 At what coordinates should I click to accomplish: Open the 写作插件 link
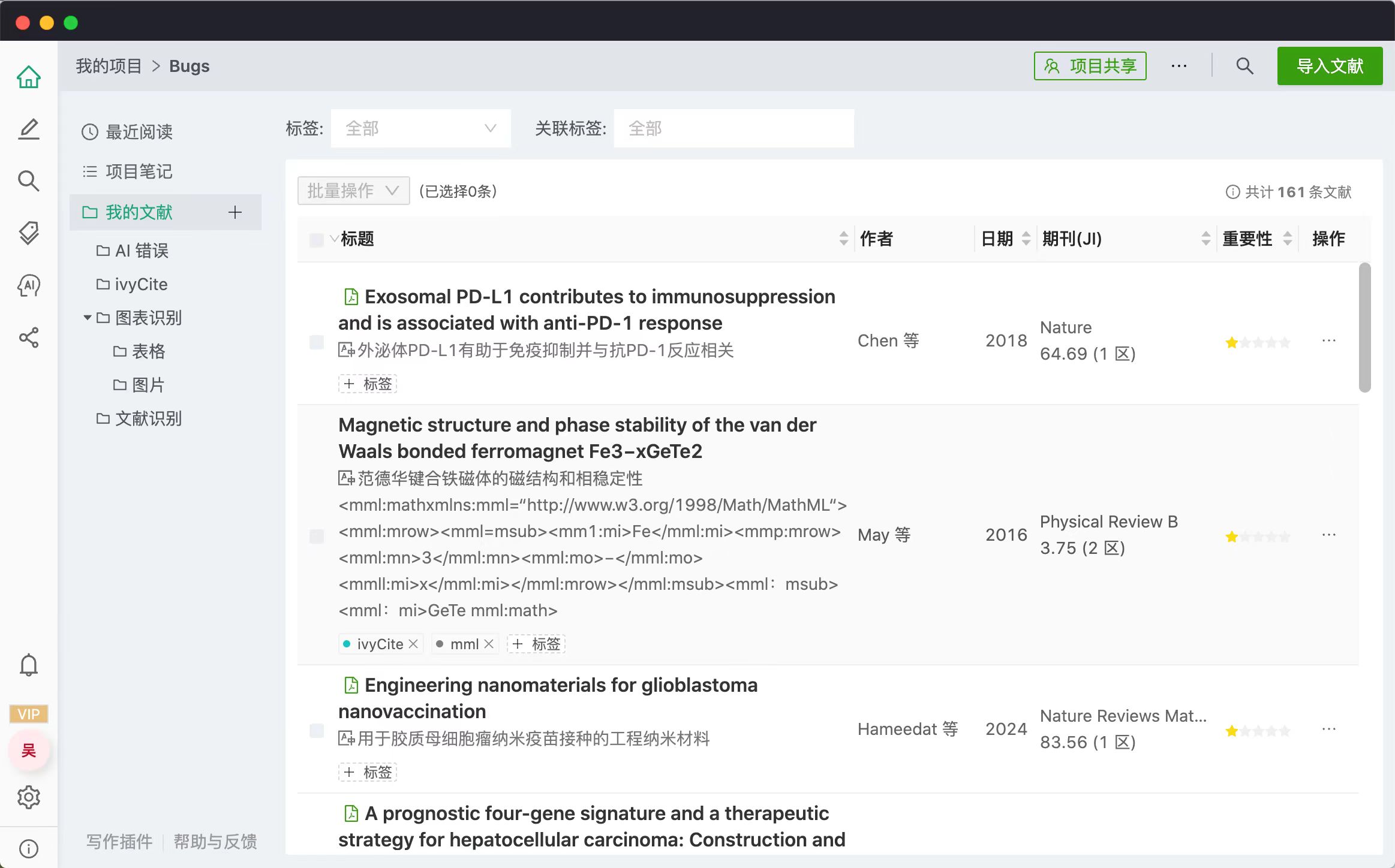[x=119, y=842]
